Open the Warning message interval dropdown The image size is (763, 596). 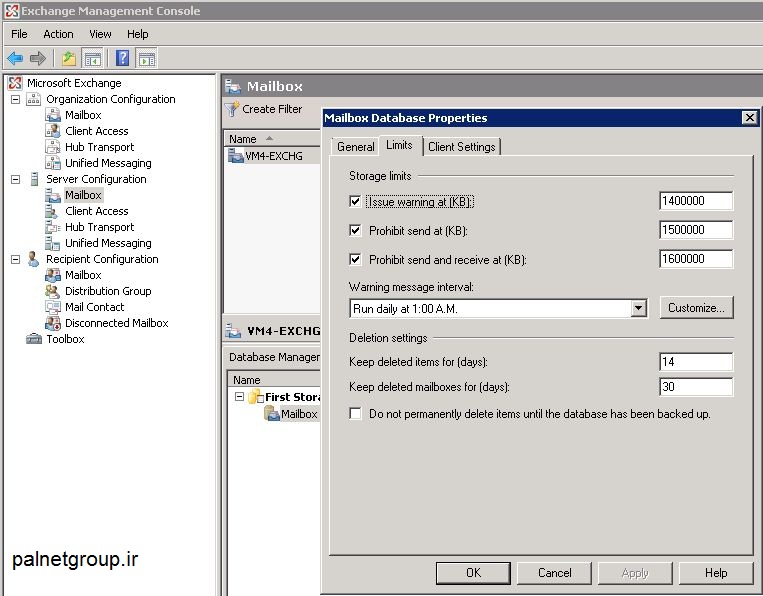click(638, 308)
